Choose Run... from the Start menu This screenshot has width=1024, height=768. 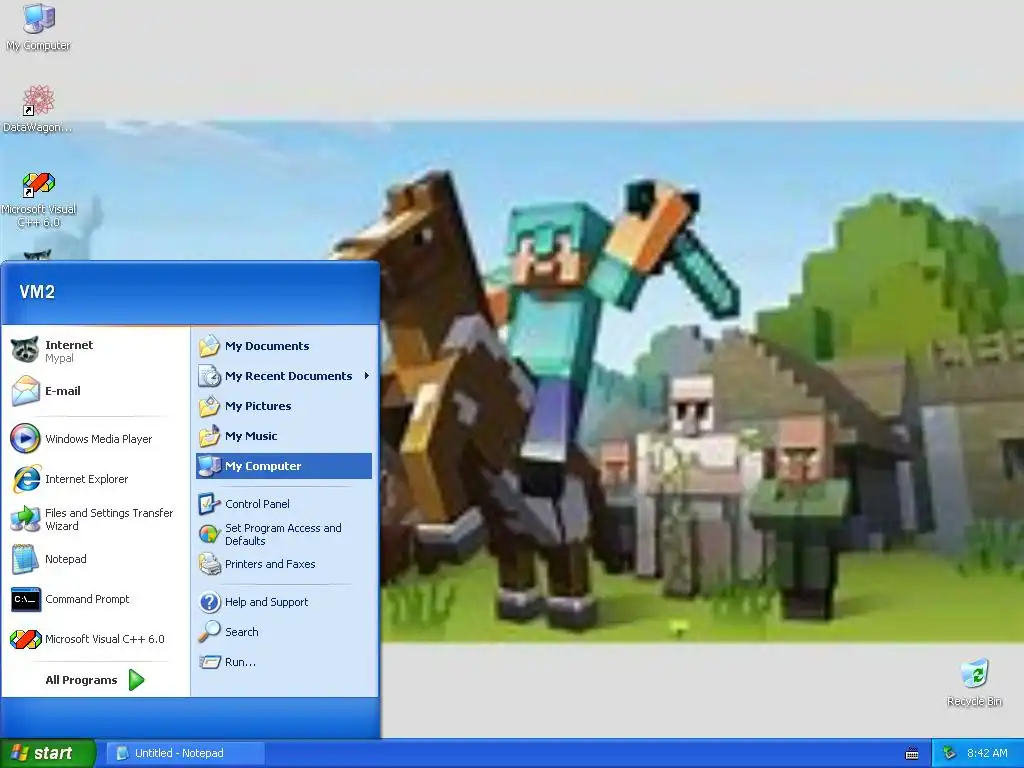coord(284,662)
